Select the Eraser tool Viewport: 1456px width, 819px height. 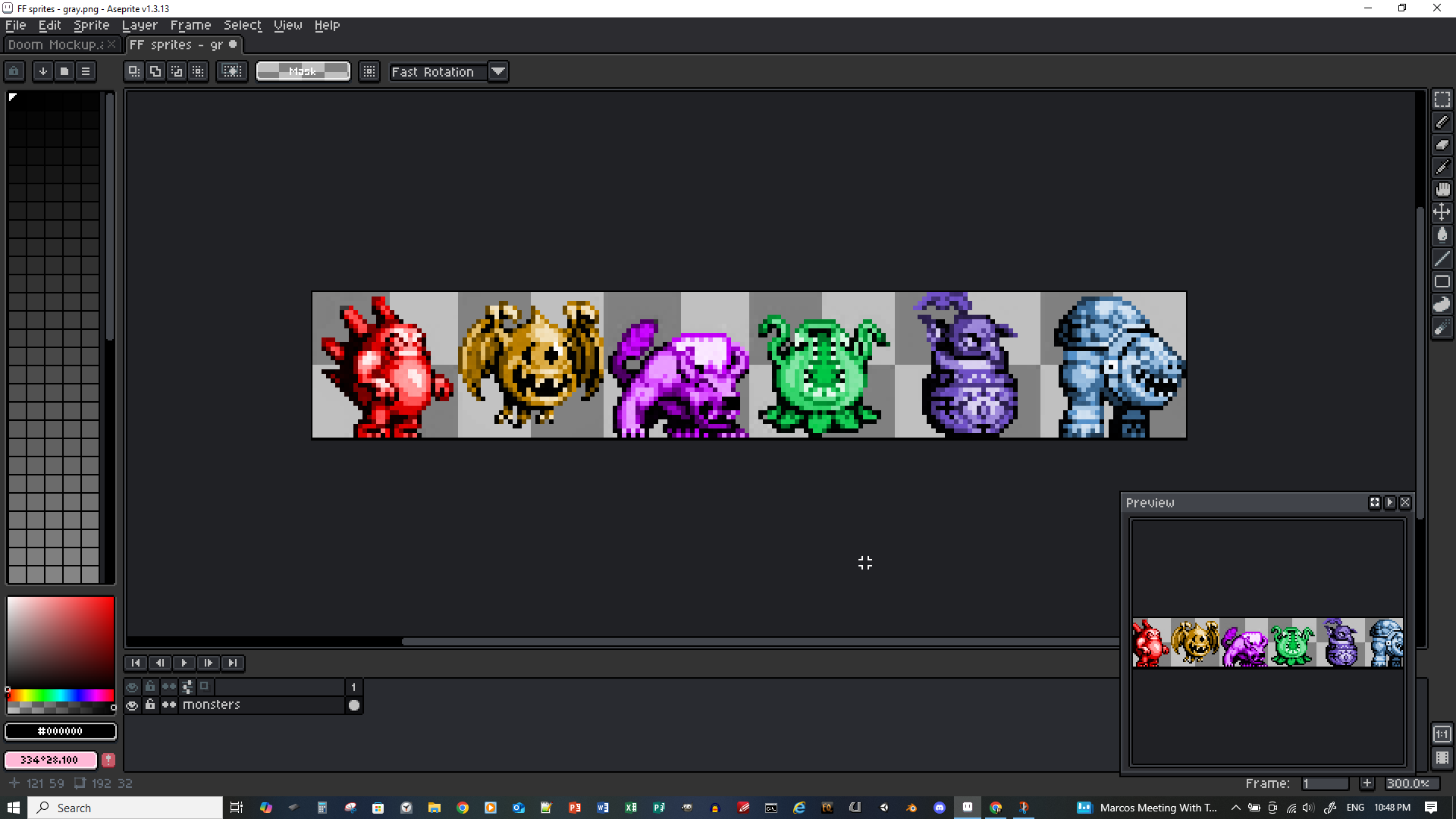point(1442,145)
